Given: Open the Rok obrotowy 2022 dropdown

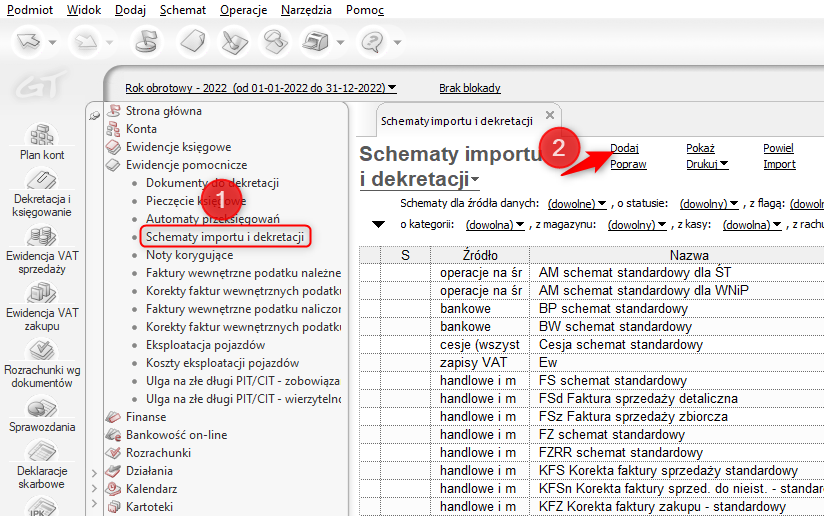Looking at the screenshot, I should pos(261,88).
